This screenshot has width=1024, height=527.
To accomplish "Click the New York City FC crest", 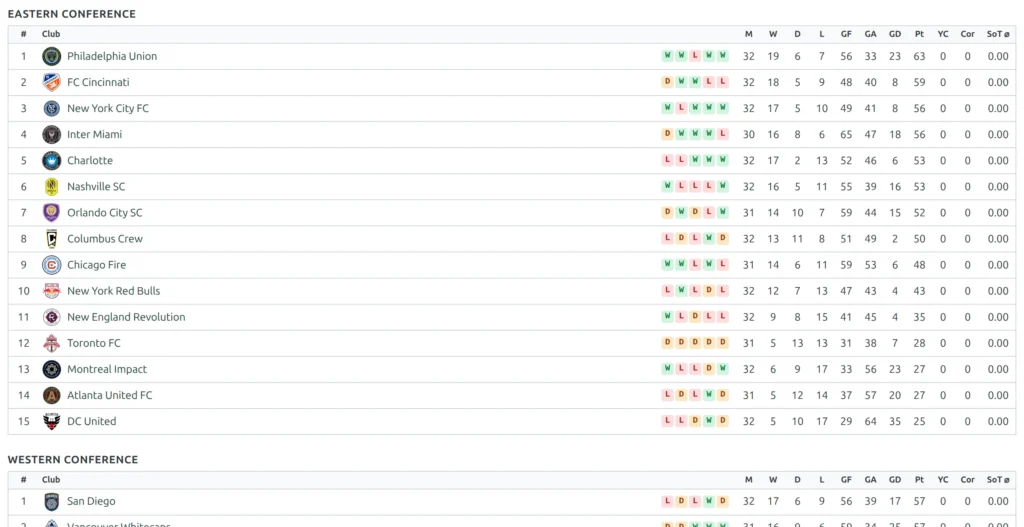I will pyautogui.click(x=52, y=108).
